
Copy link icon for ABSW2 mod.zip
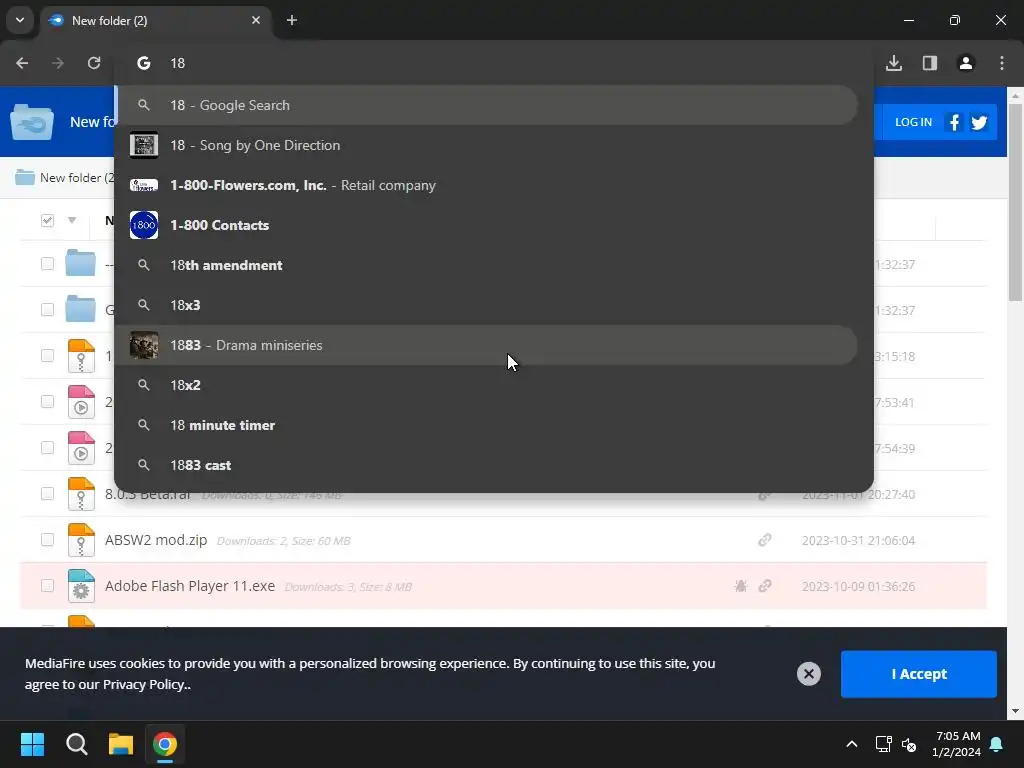[x=765, y=540]
